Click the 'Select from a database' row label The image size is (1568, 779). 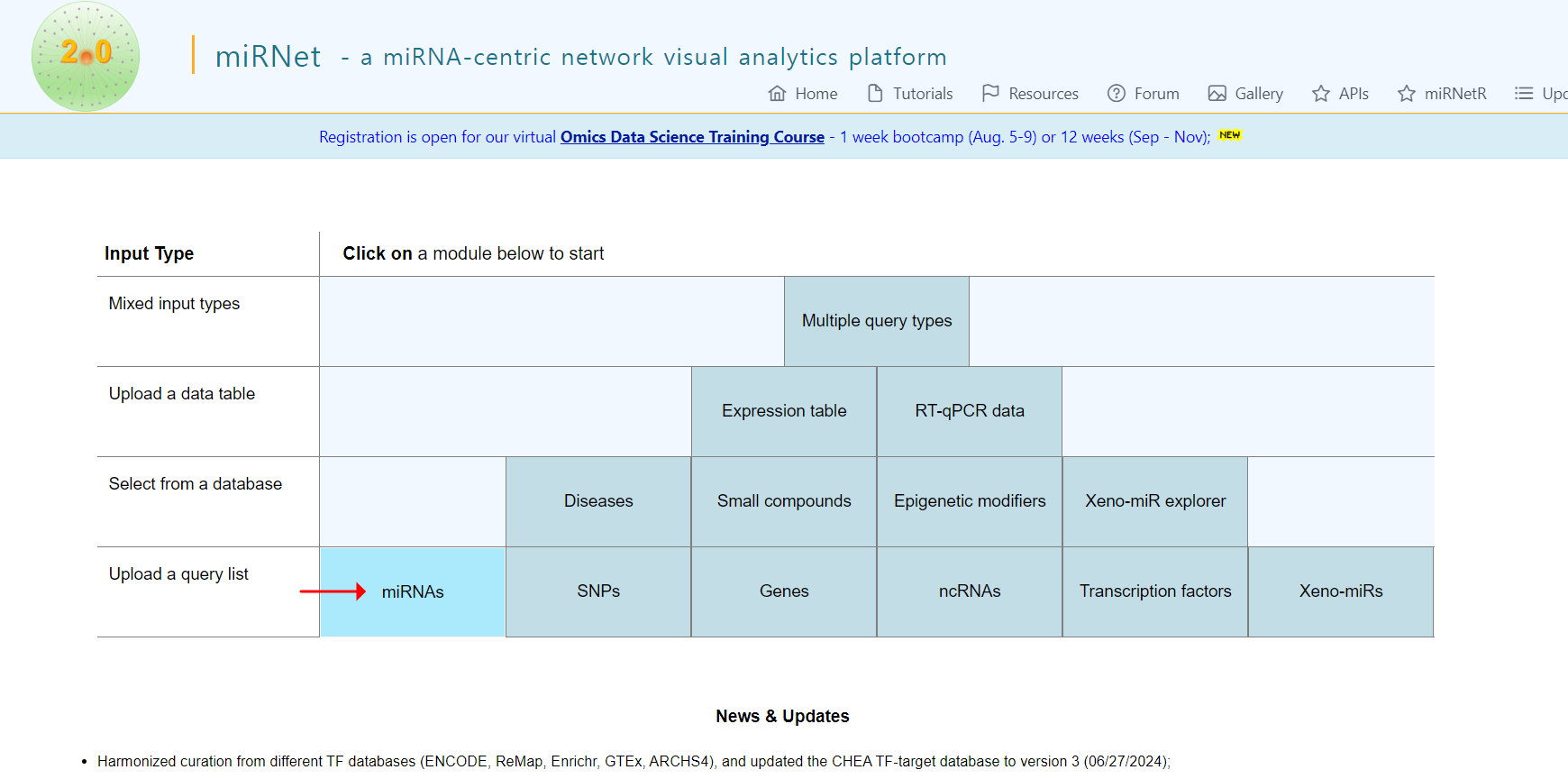(x=196, y=484)
